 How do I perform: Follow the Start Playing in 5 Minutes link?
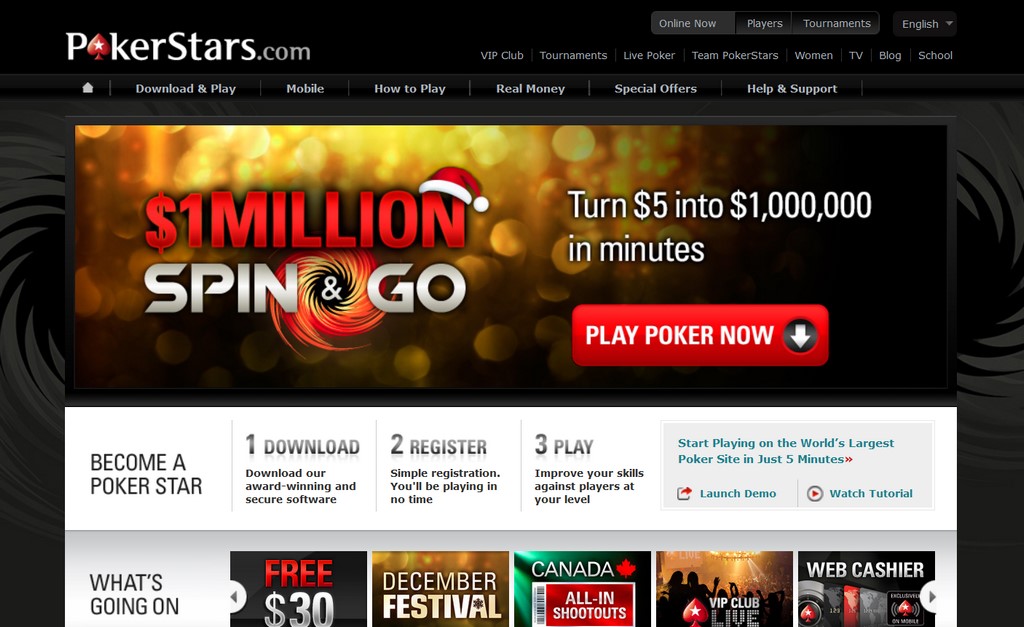point(786,451)
